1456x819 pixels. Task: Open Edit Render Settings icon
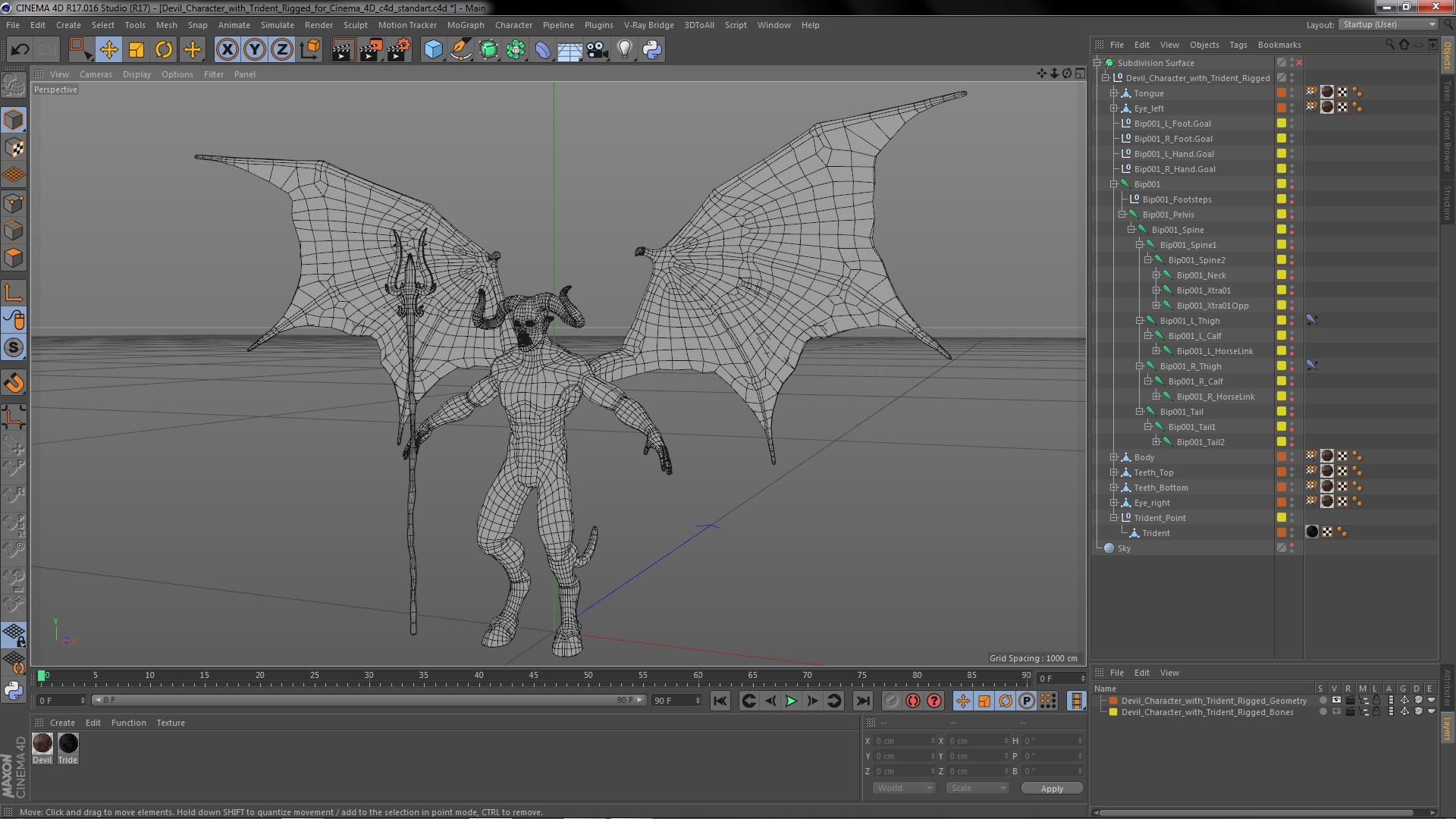398,50
